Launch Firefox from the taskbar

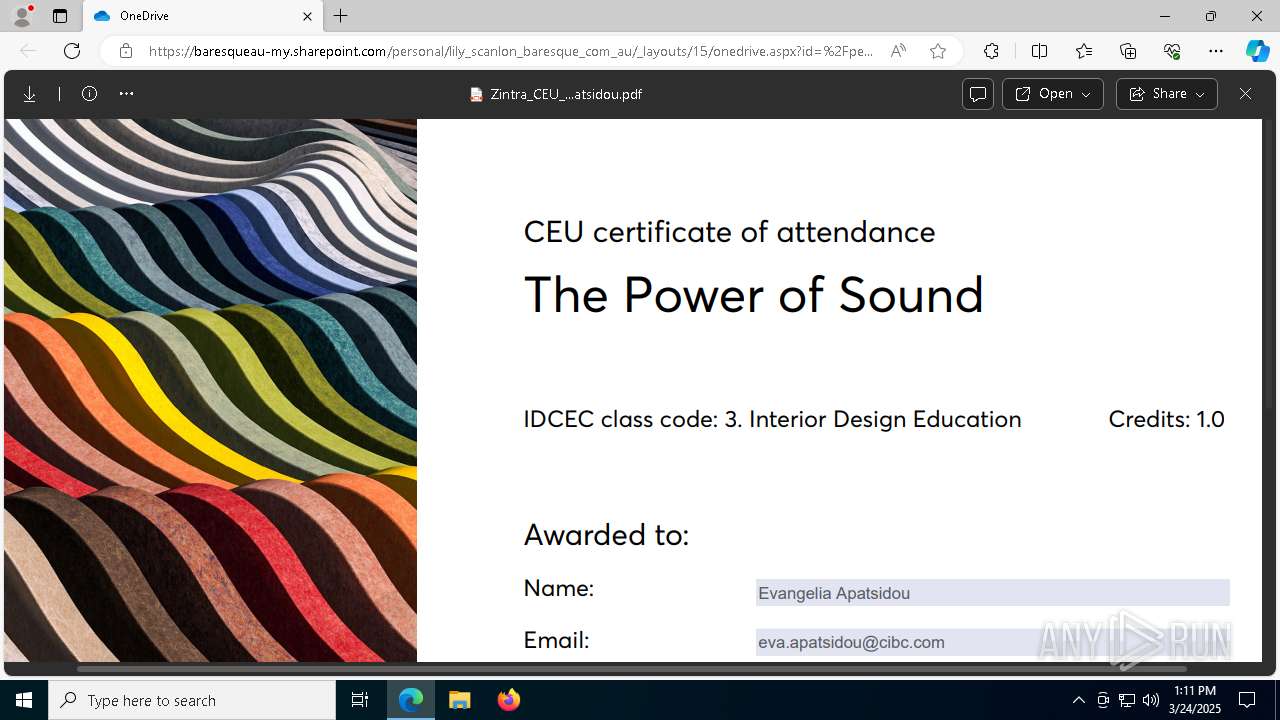508,700
